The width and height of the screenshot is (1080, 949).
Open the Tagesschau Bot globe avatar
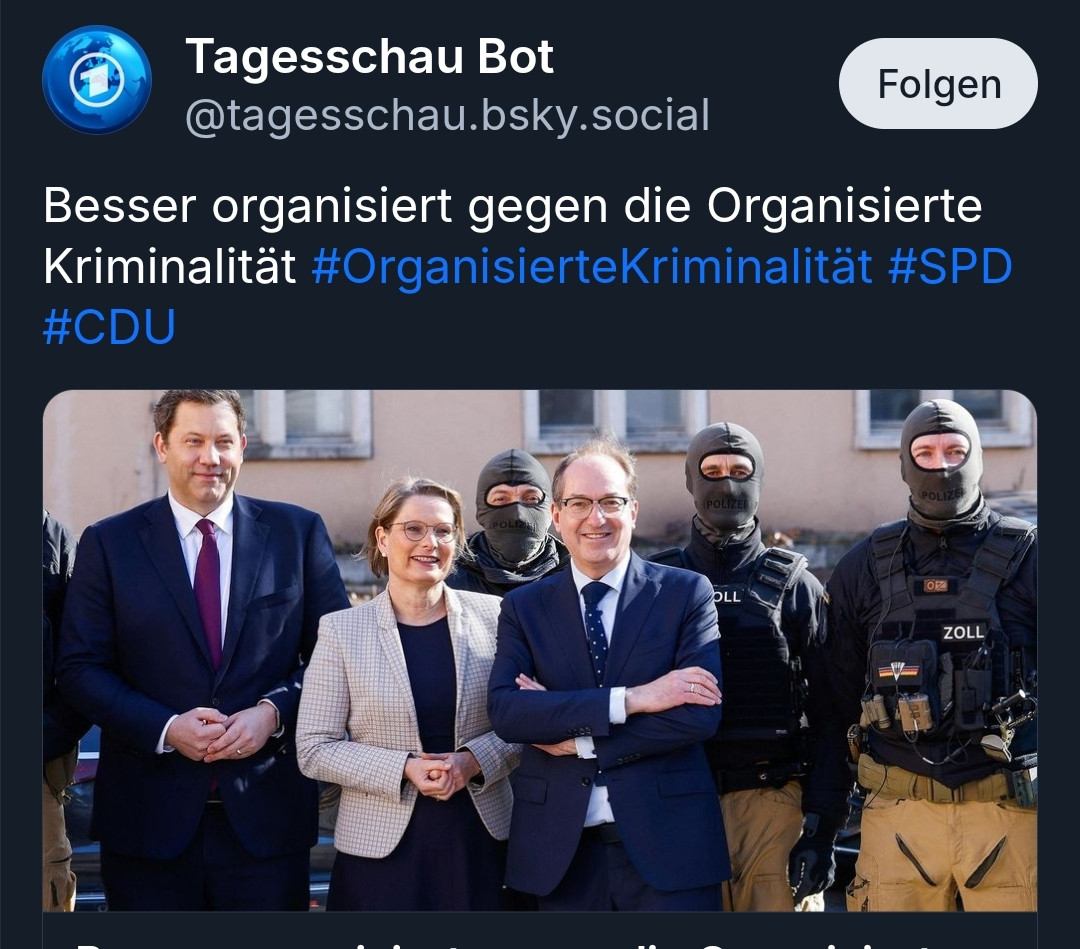click(x=96, y=80)
